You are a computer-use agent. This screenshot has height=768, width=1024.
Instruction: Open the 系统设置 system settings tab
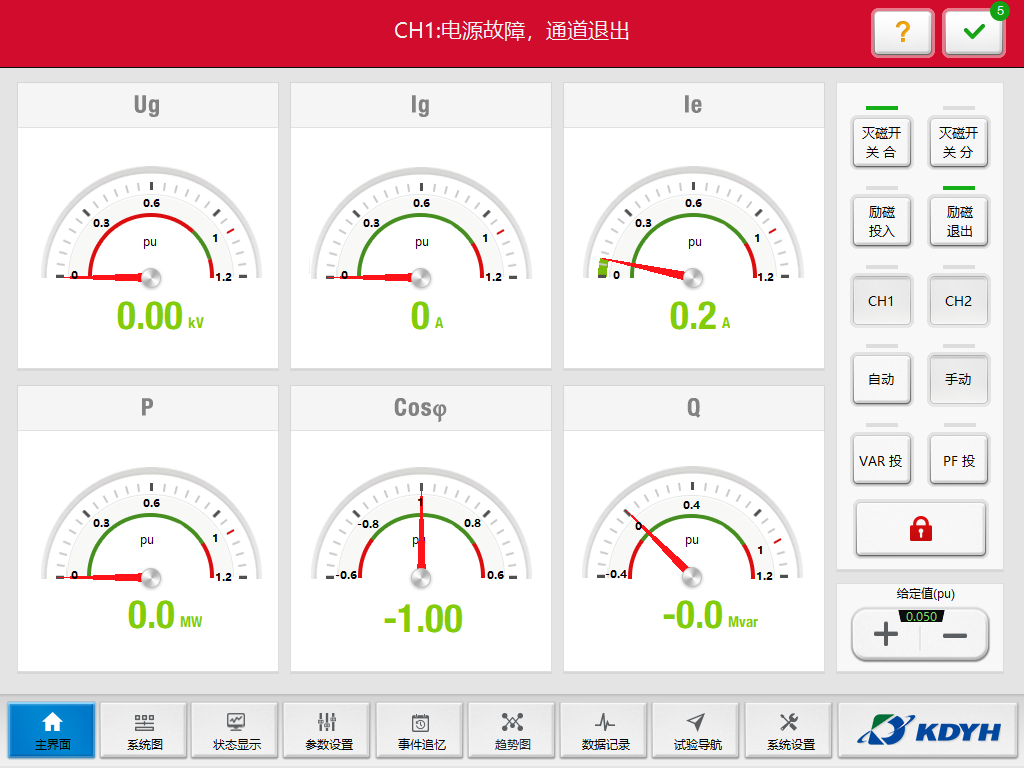click(x=790, y=731)
